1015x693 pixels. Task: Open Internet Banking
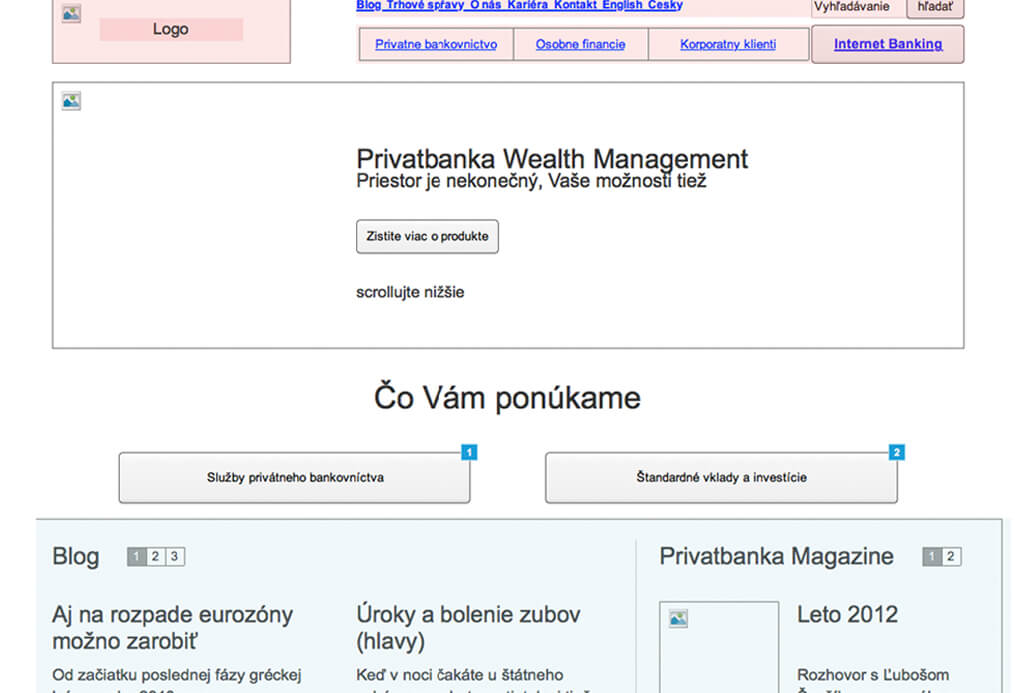(x=887, y=44)
